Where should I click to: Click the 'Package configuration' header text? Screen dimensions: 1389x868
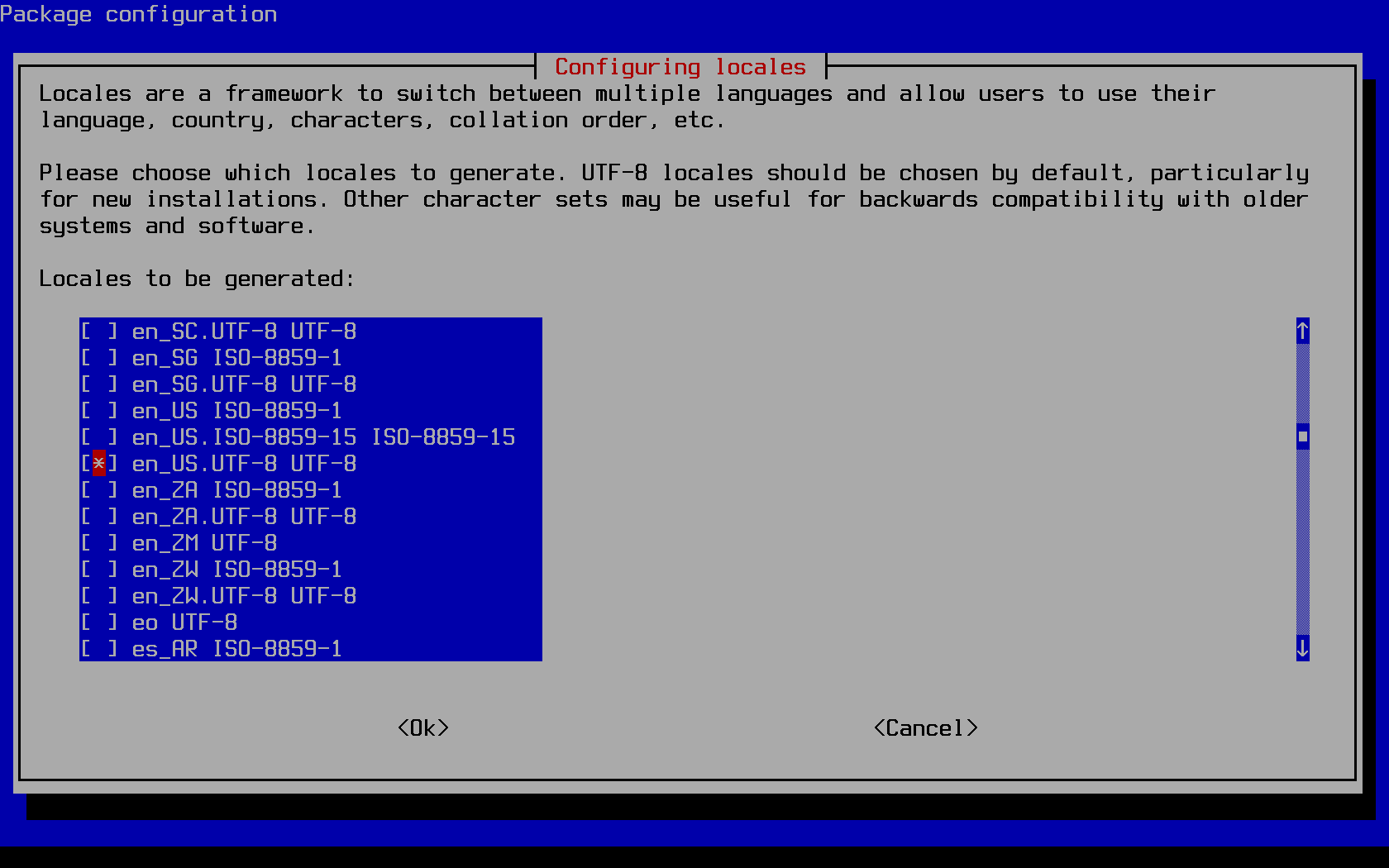click(138, 14)
